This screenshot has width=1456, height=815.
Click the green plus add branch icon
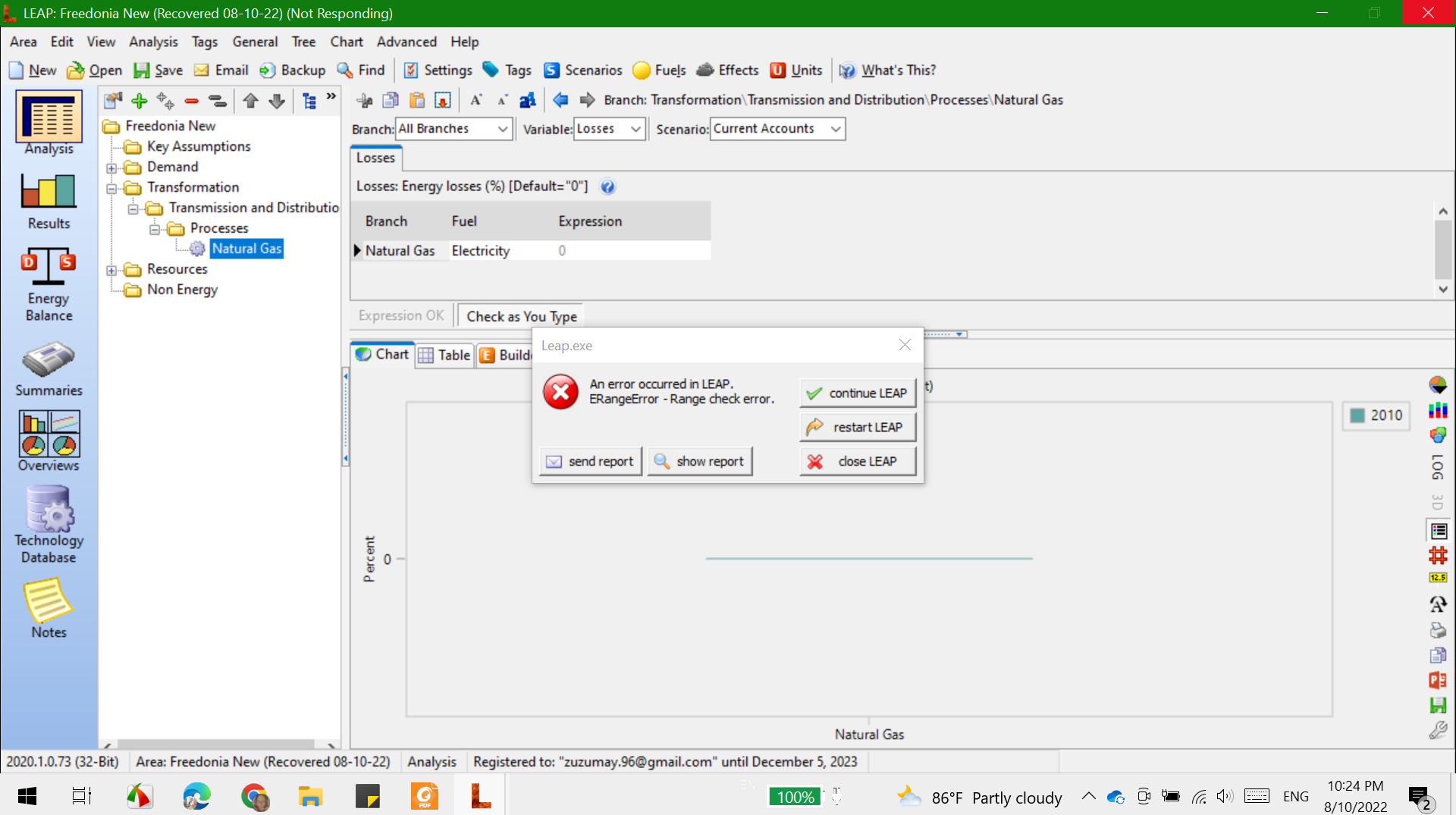click(140, 100)
